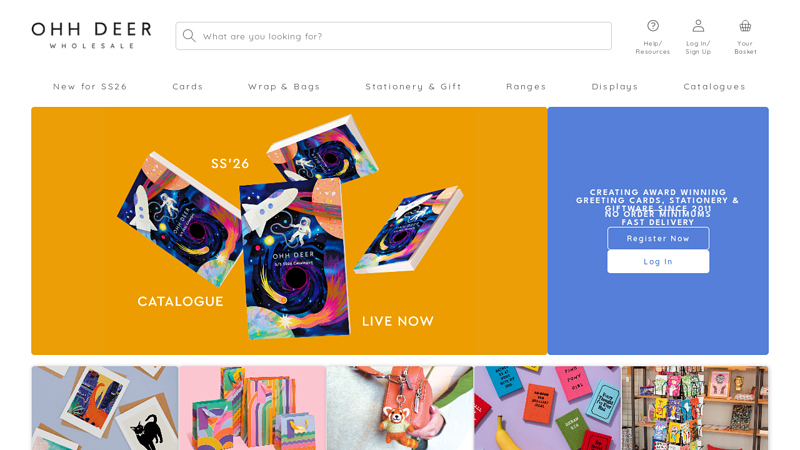Click the search magnifier icon
Image resolution: width=800 pixels, height=450 pixels.
(189, 36)
